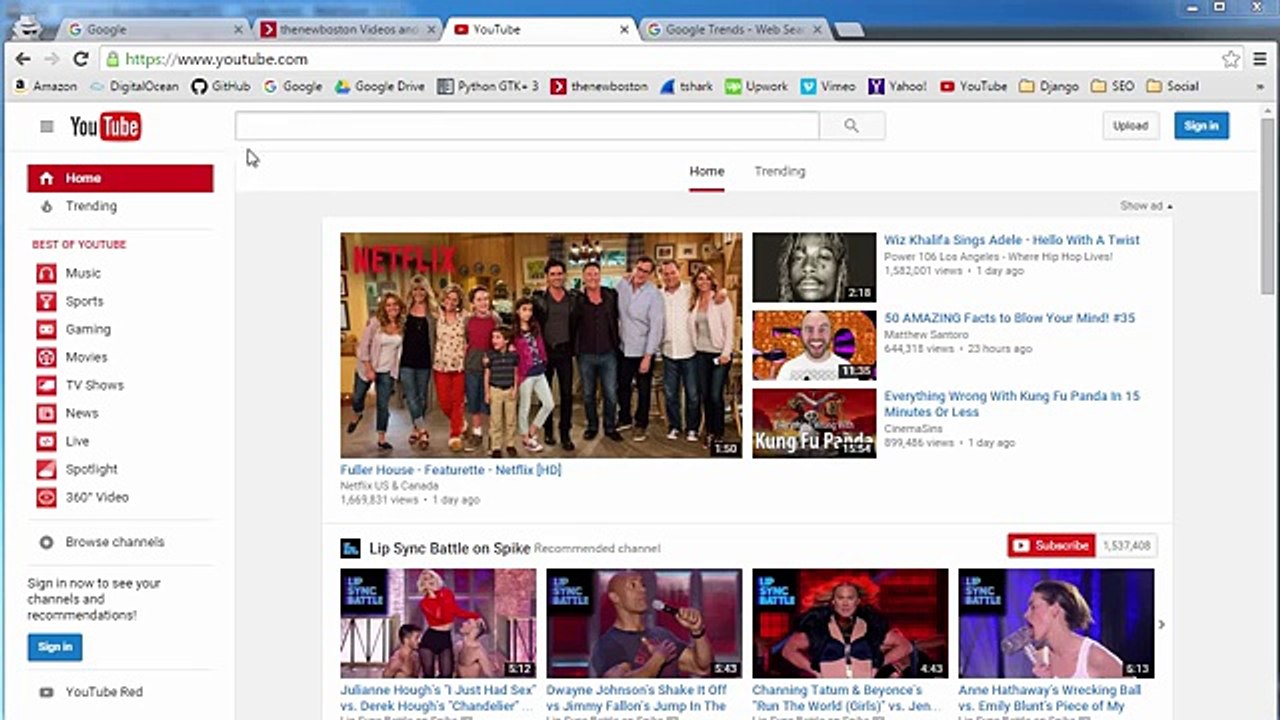Viewport: 1280px width, 720px height.
Task: Select the Trending tab in page header
Action: (779, 171)
